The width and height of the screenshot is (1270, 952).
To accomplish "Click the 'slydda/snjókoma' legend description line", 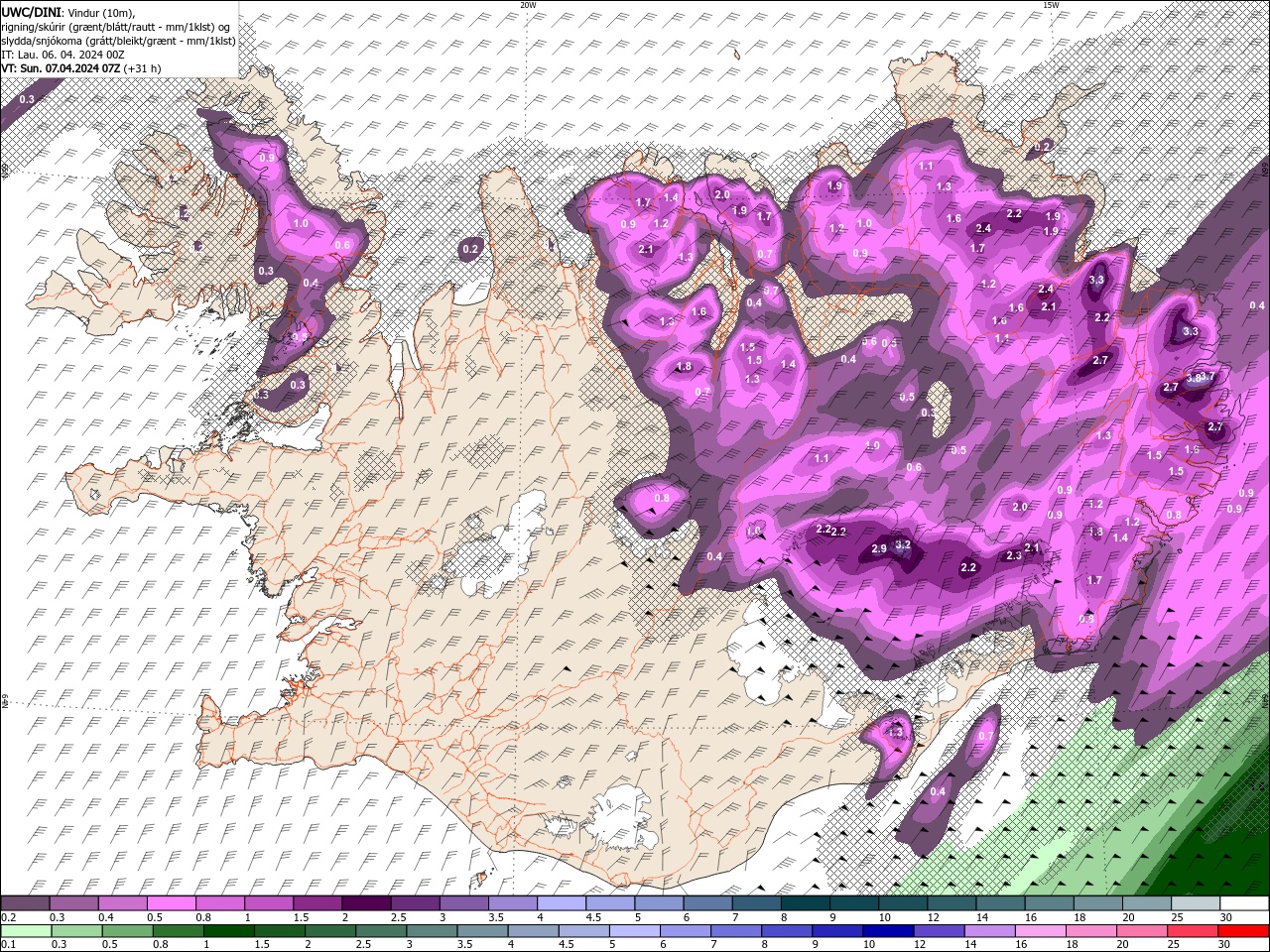I will (x=118, y=41).
